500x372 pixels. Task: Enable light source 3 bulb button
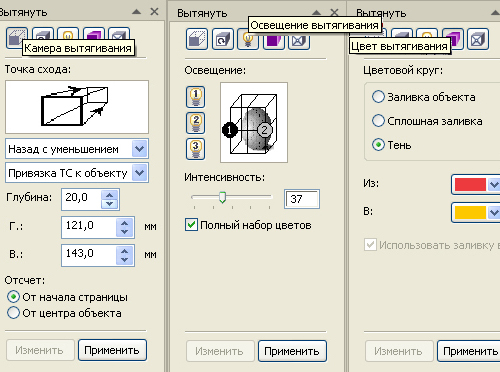[196, 149]
